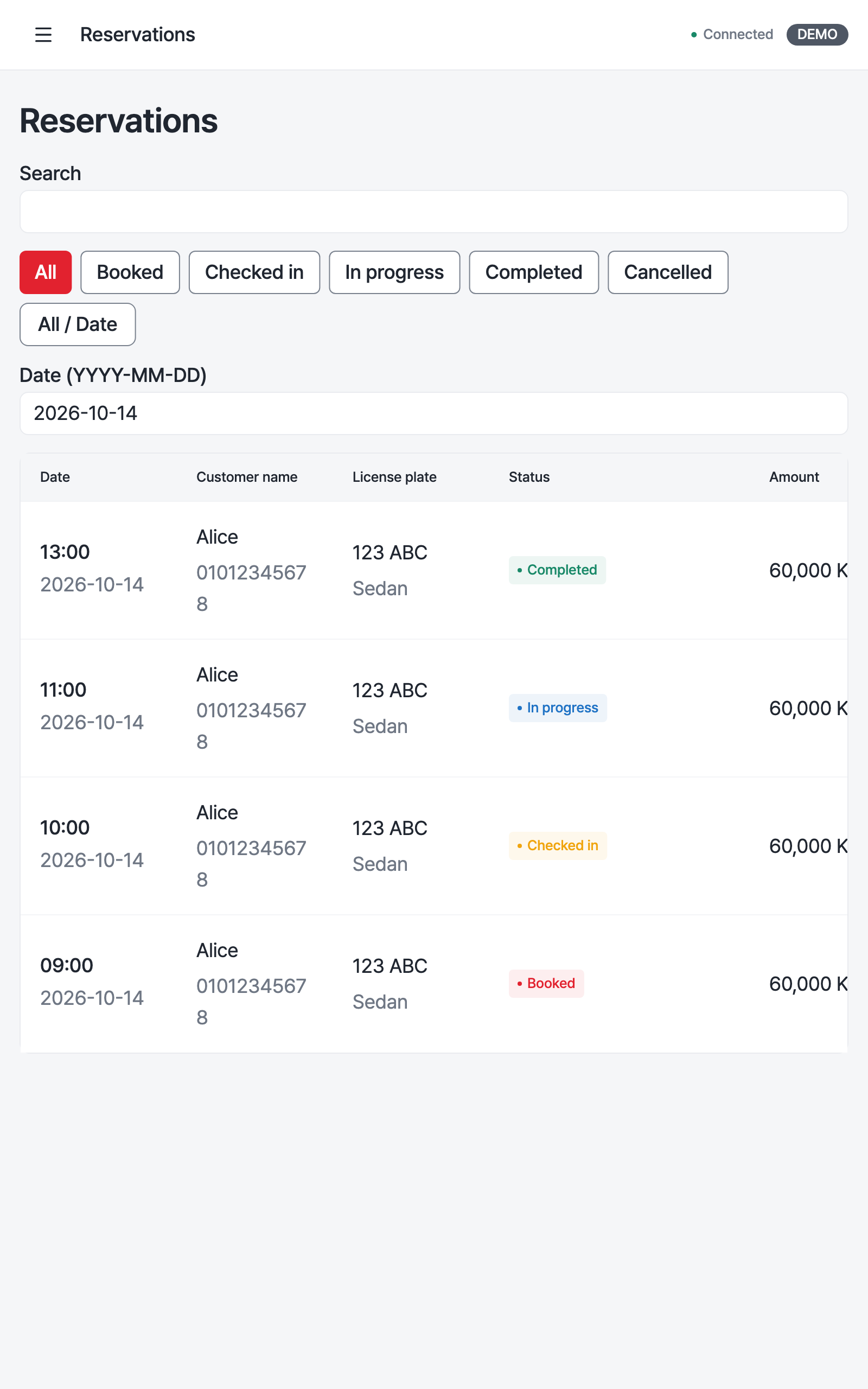Click the Connected status indicator
Screen dimensions: 868x1389
732,34
